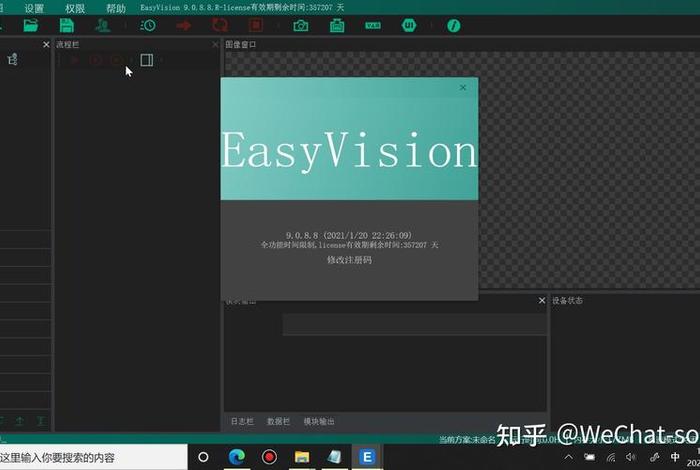Open the 设置 menu
The image size is (700, 470).
[x=34, y=8]
